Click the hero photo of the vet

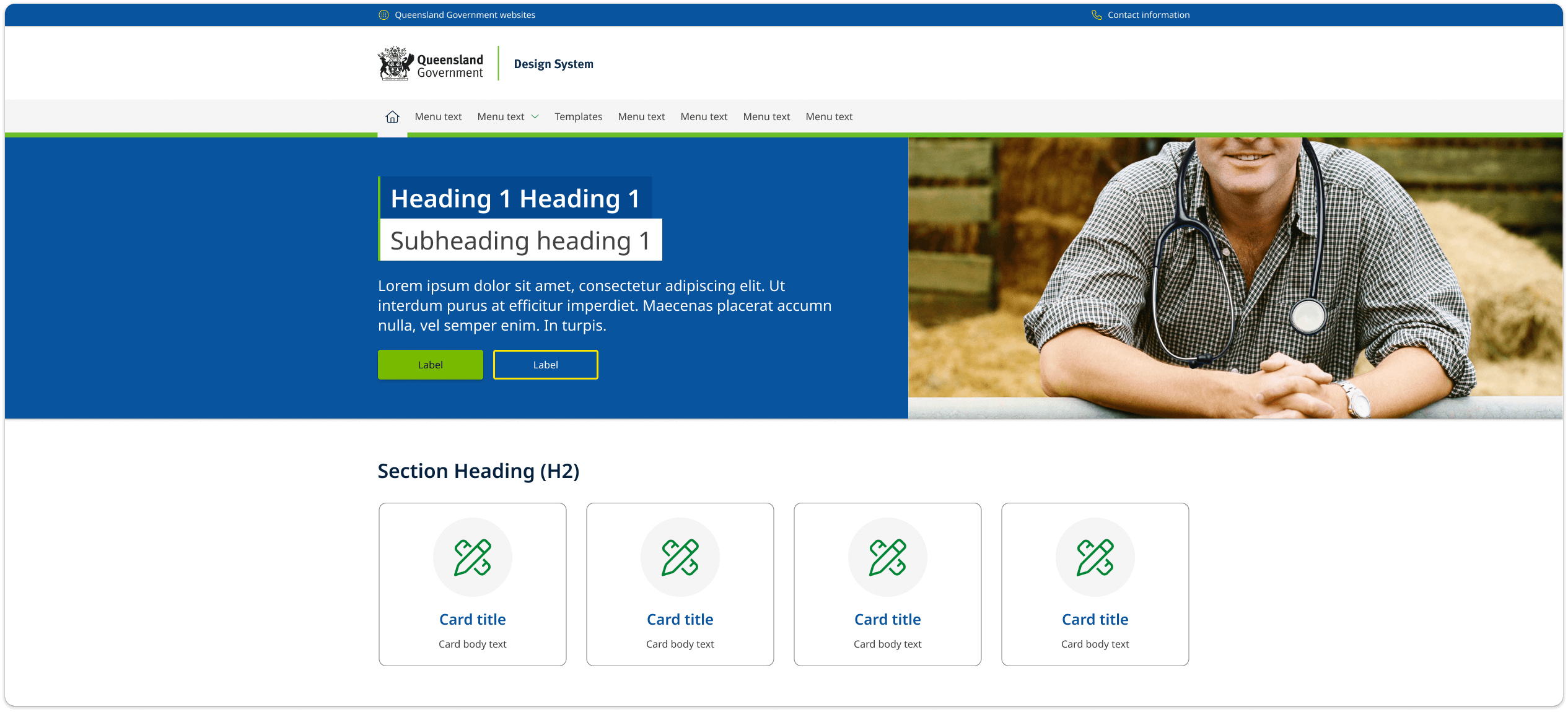(1235, 278)
